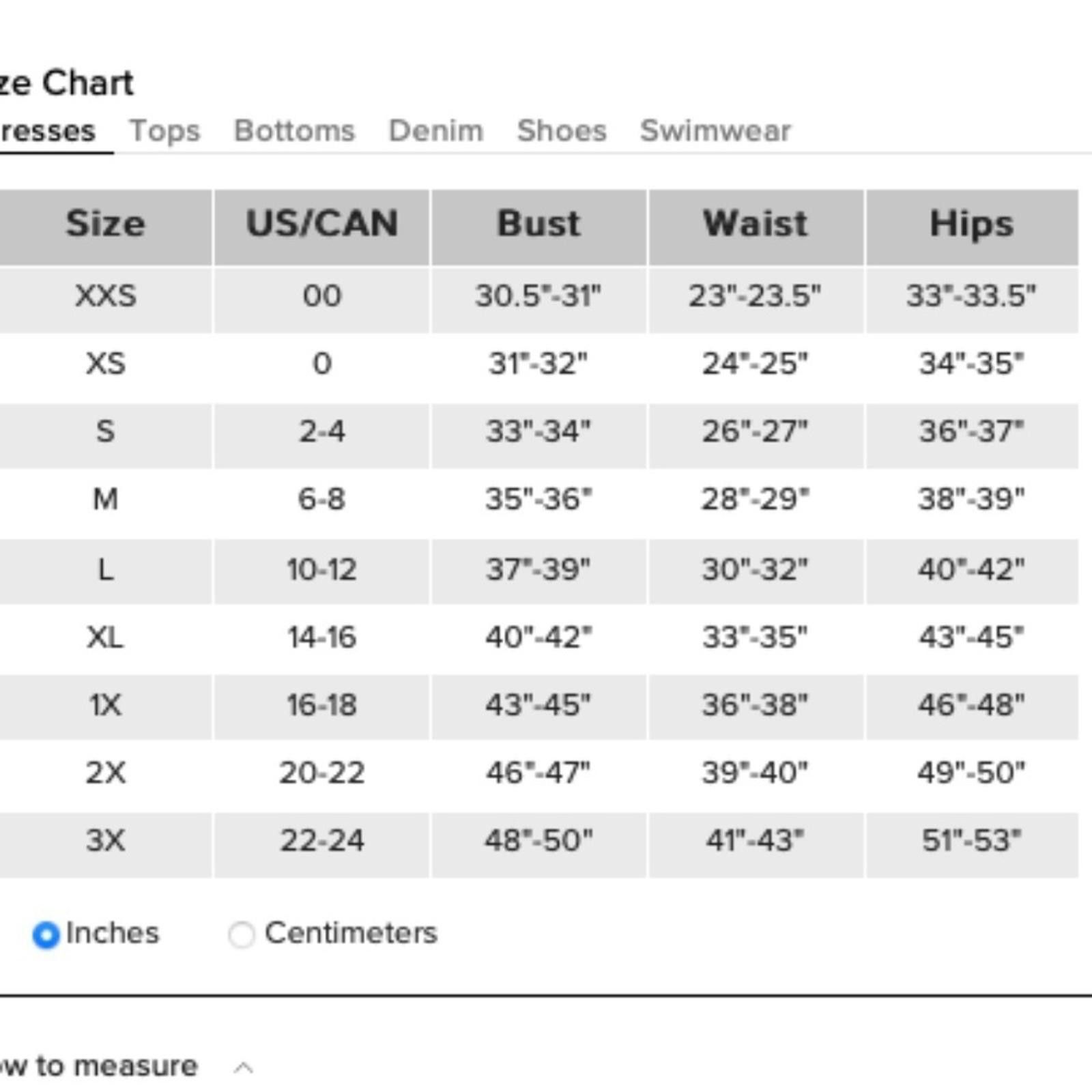Click the Size Chart heading

click(67, 83)
